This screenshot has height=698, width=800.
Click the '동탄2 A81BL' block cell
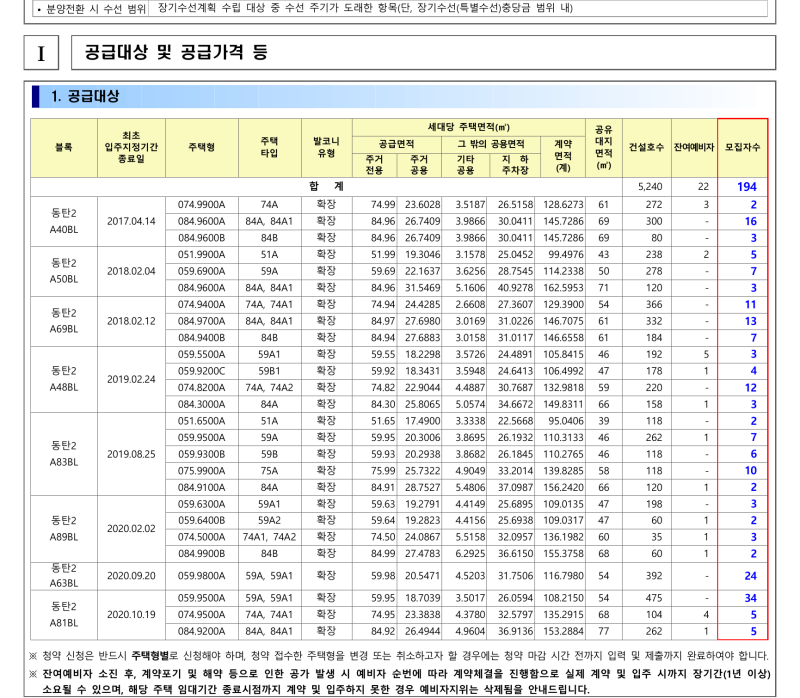64,614
